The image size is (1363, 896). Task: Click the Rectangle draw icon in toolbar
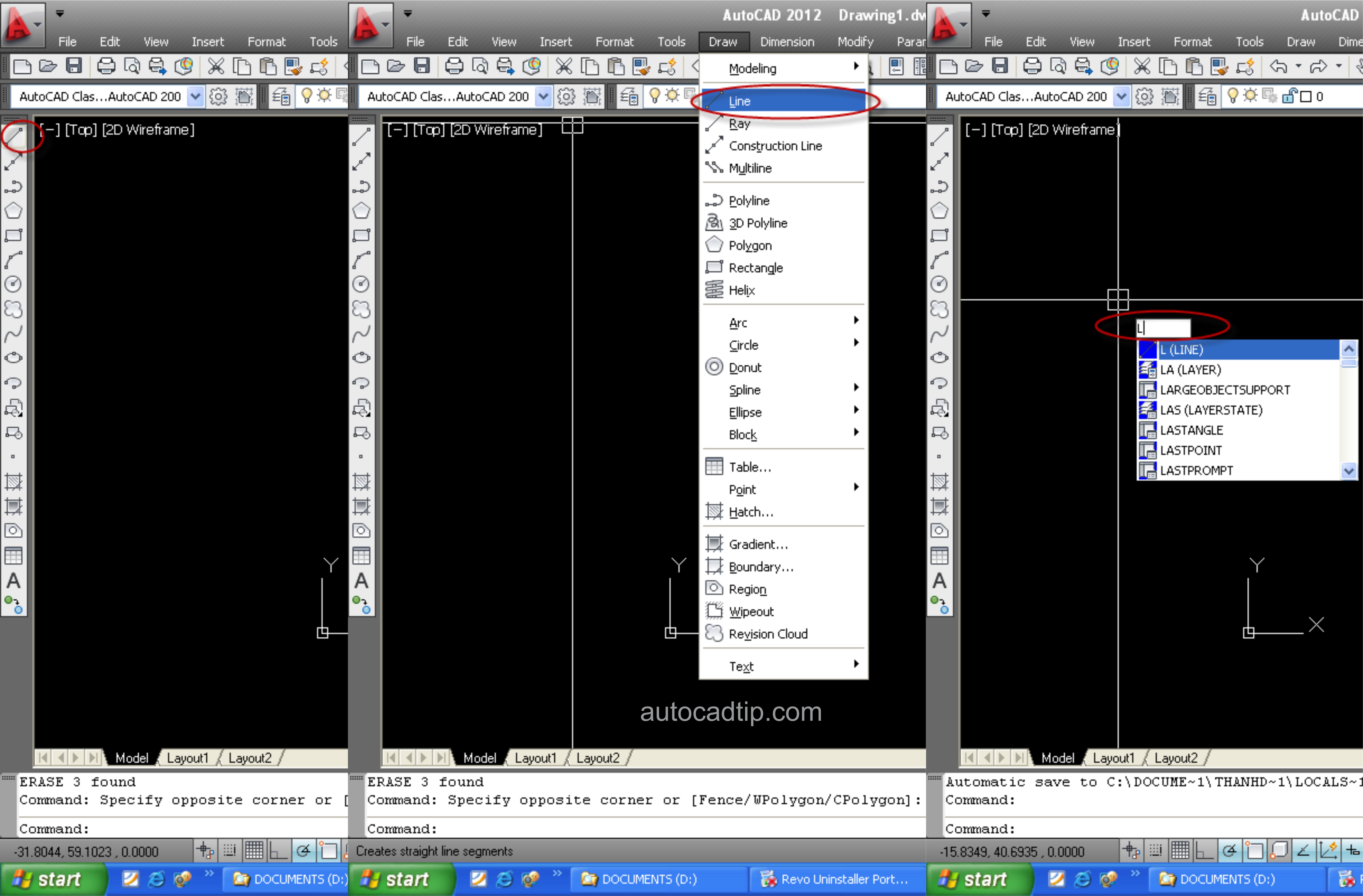14,236
